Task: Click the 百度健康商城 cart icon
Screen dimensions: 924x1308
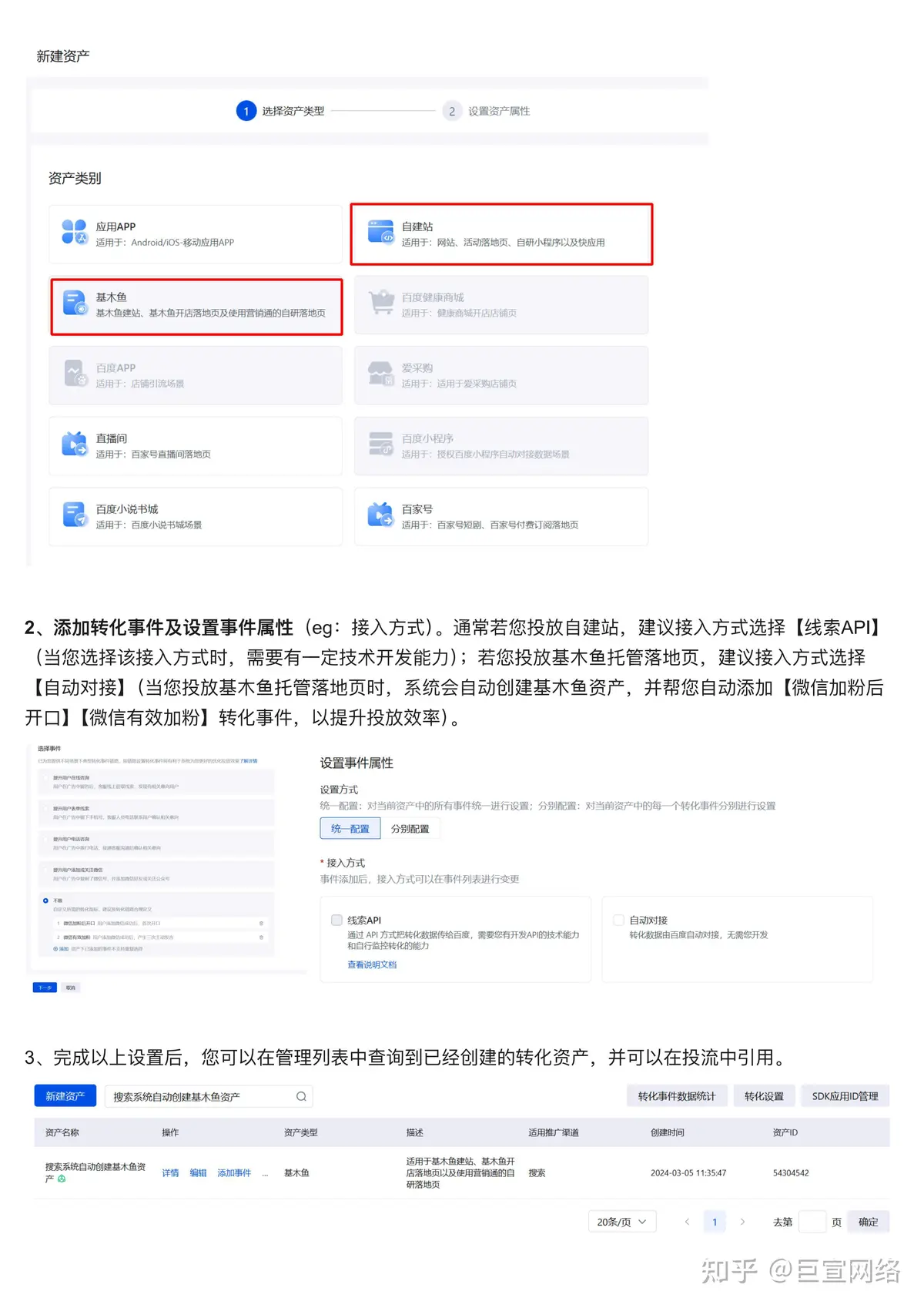Action: 381,303
